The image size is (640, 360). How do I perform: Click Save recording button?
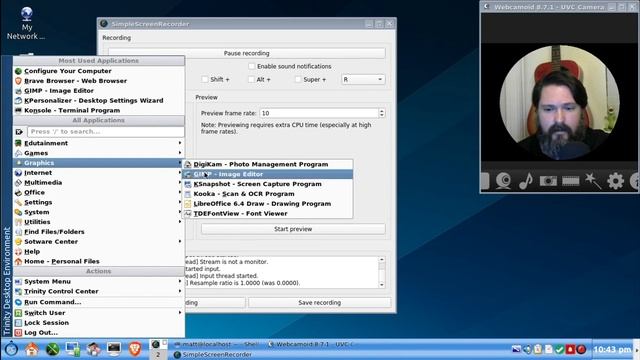click(319, 302)
